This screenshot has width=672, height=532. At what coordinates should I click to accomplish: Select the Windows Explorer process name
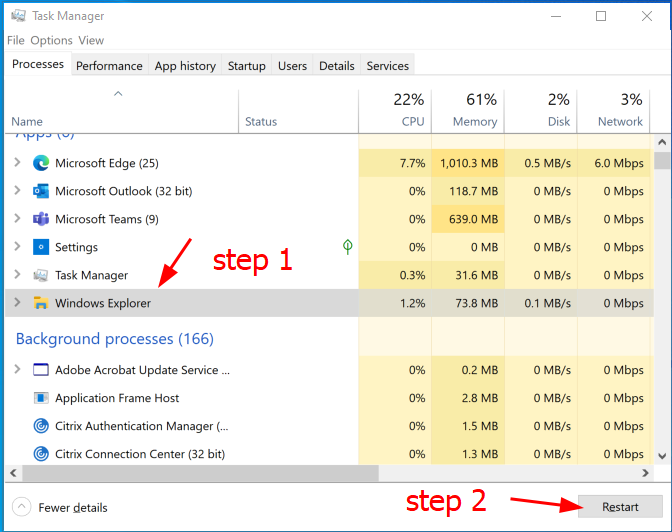click(x=103, y=303)
